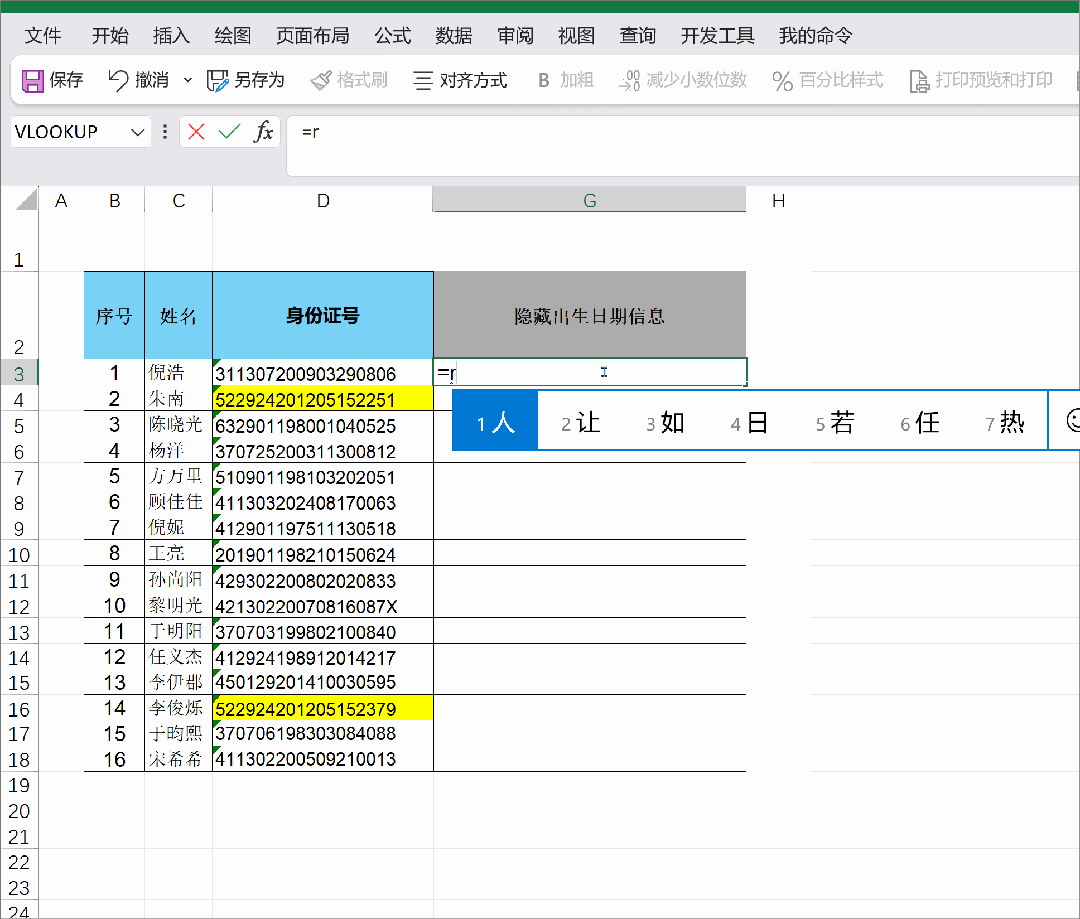Select yellow cell 522924201205152251
1080x919 pixels.
pyautogui.click(x=323, y=399)
